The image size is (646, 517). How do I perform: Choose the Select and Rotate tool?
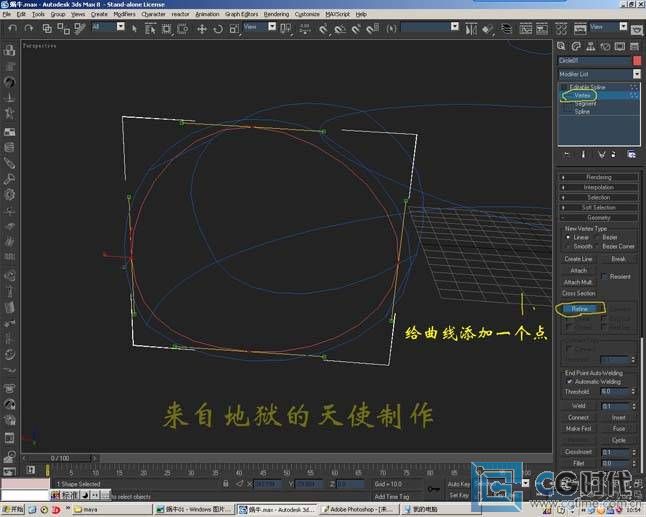(x=218, y=29)
